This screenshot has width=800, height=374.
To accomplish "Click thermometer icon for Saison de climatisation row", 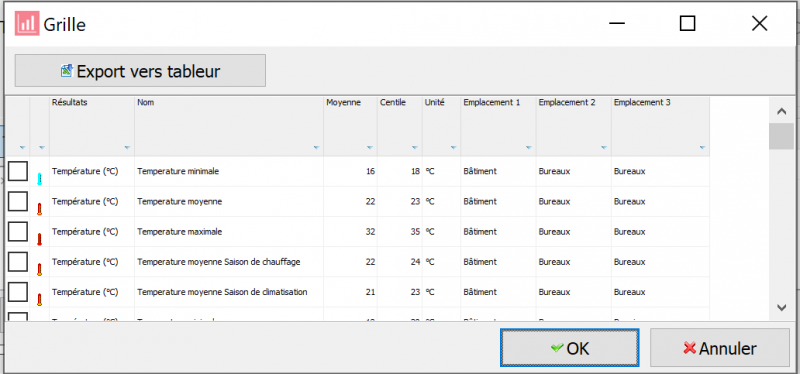I will coord(39,299).
